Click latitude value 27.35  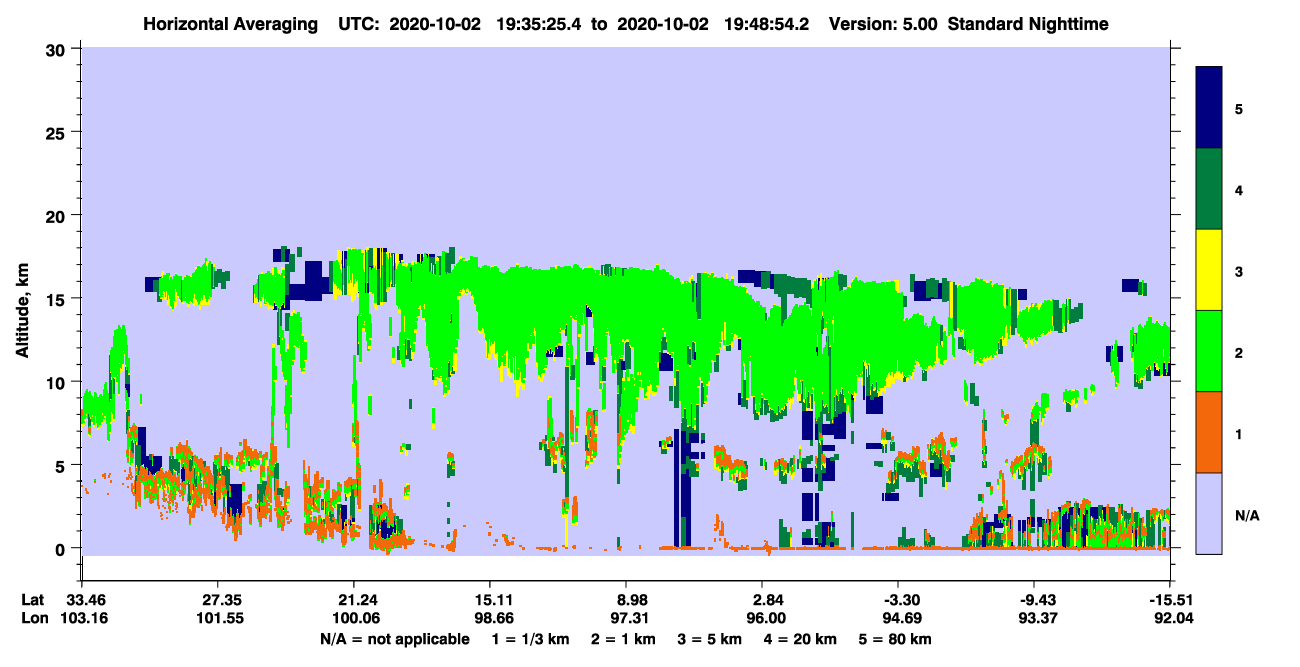click(x=217, y=600)
